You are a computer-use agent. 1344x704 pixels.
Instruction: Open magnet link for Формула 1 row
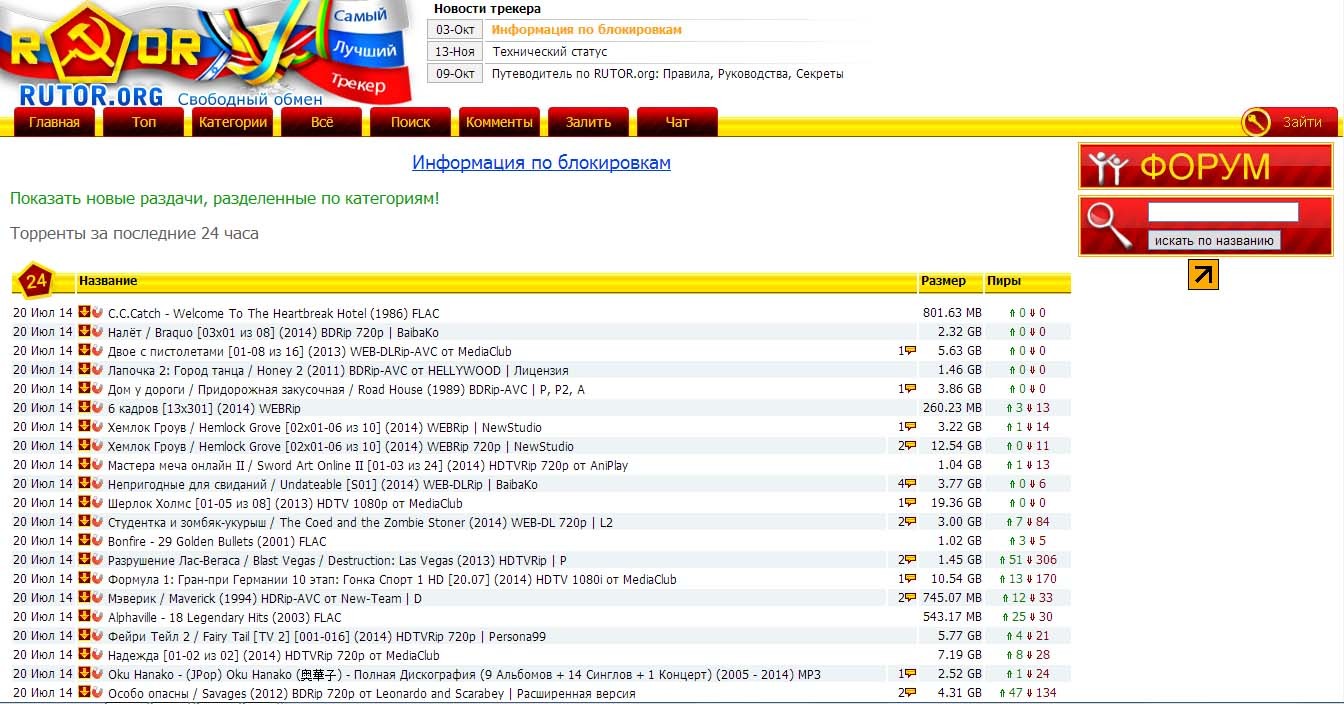98,579
